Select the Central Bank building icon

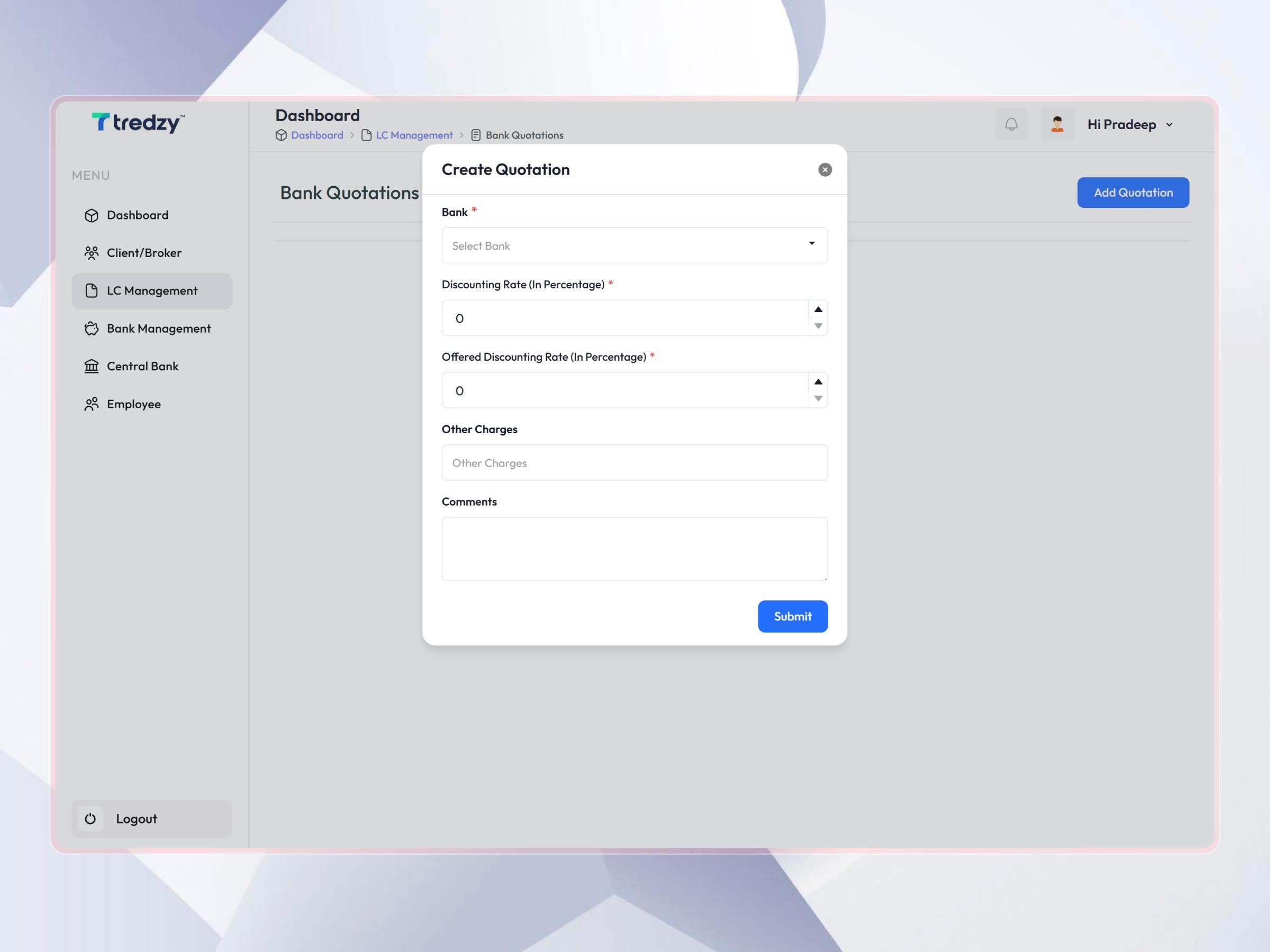[93, 366]
